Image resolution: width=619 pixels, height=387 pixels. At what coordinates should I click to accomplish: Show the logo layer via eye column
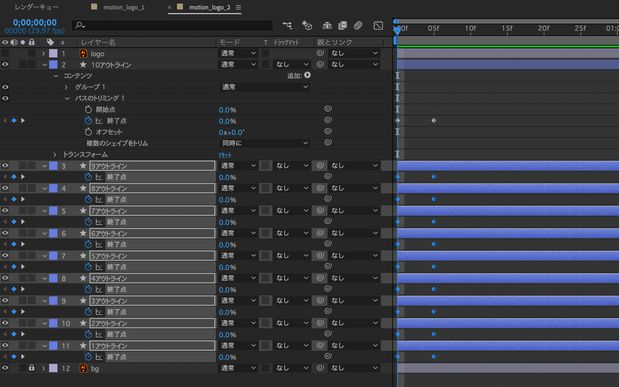click(5, 53)
